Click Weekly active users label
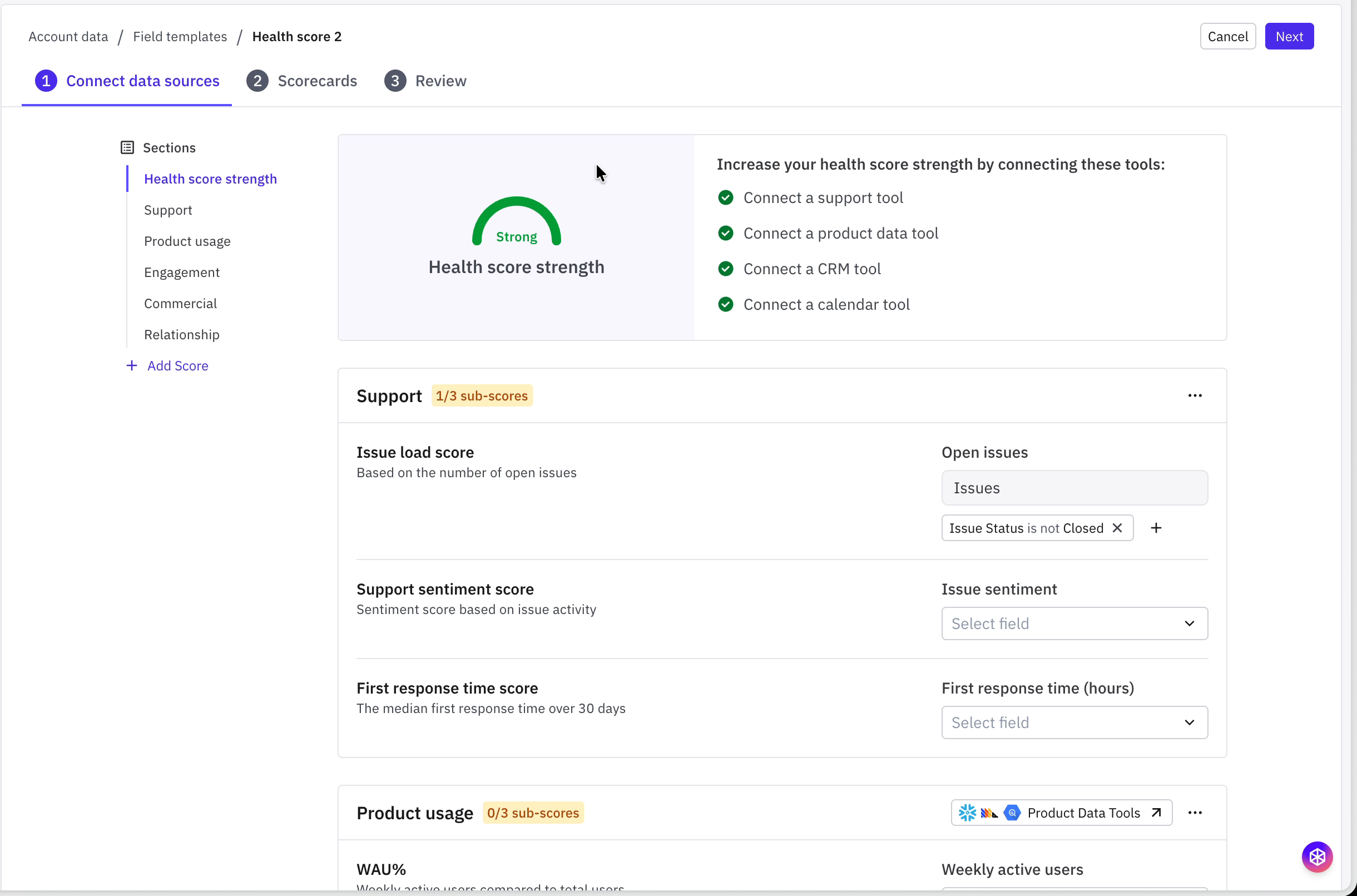The width and height of the screenshot is (1357, 896). [1012, 870]
